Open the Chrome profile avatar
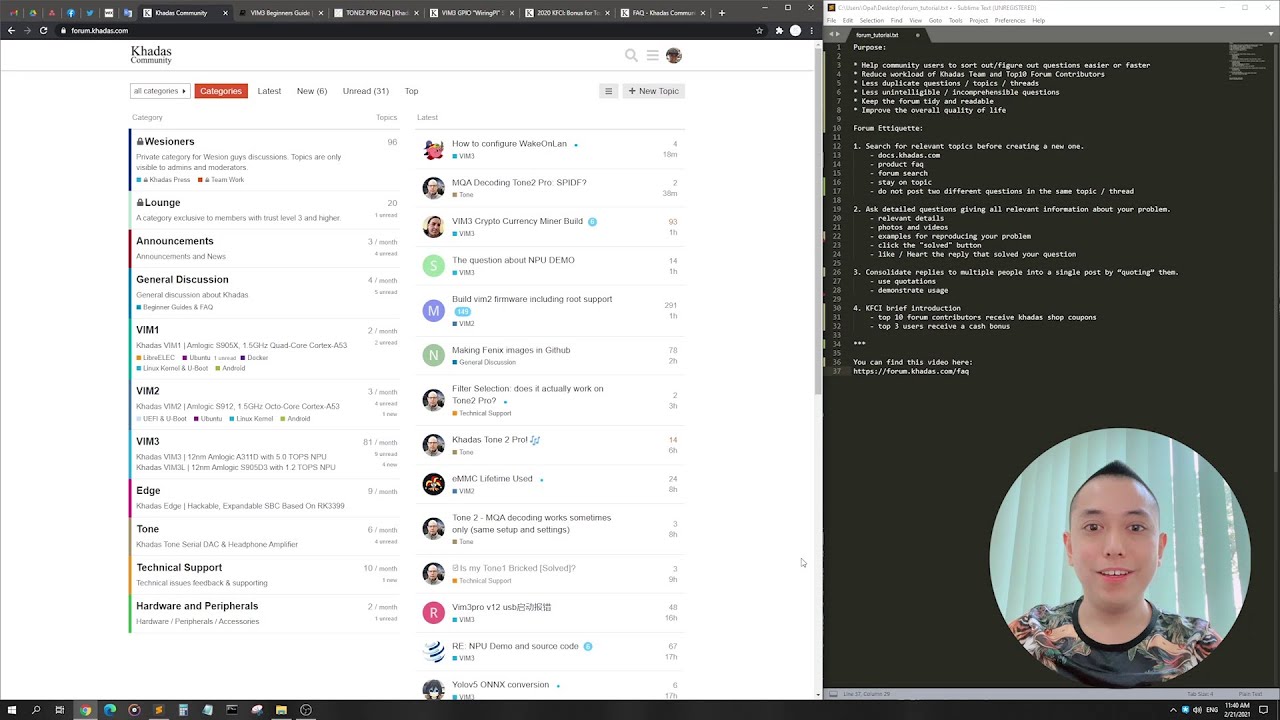The width and height of the screenshot is (1280, 720). pos(795,30)
